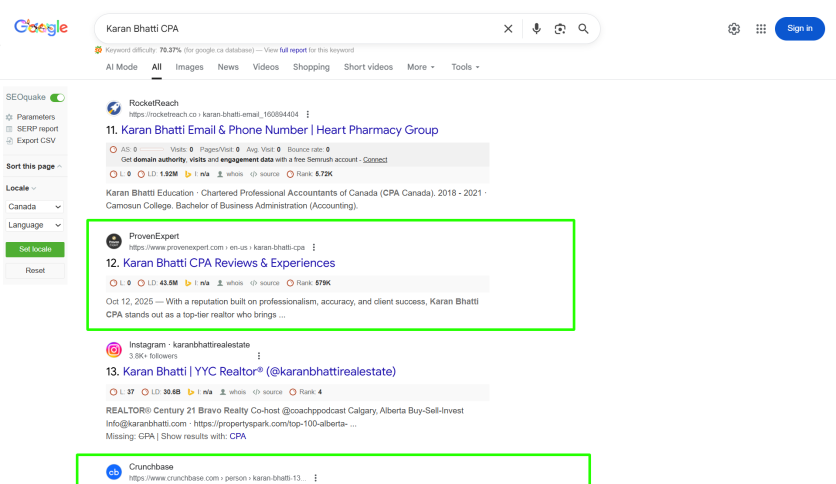
Task: Click the Semrush Connect link
Action: [x=375, y=159]
